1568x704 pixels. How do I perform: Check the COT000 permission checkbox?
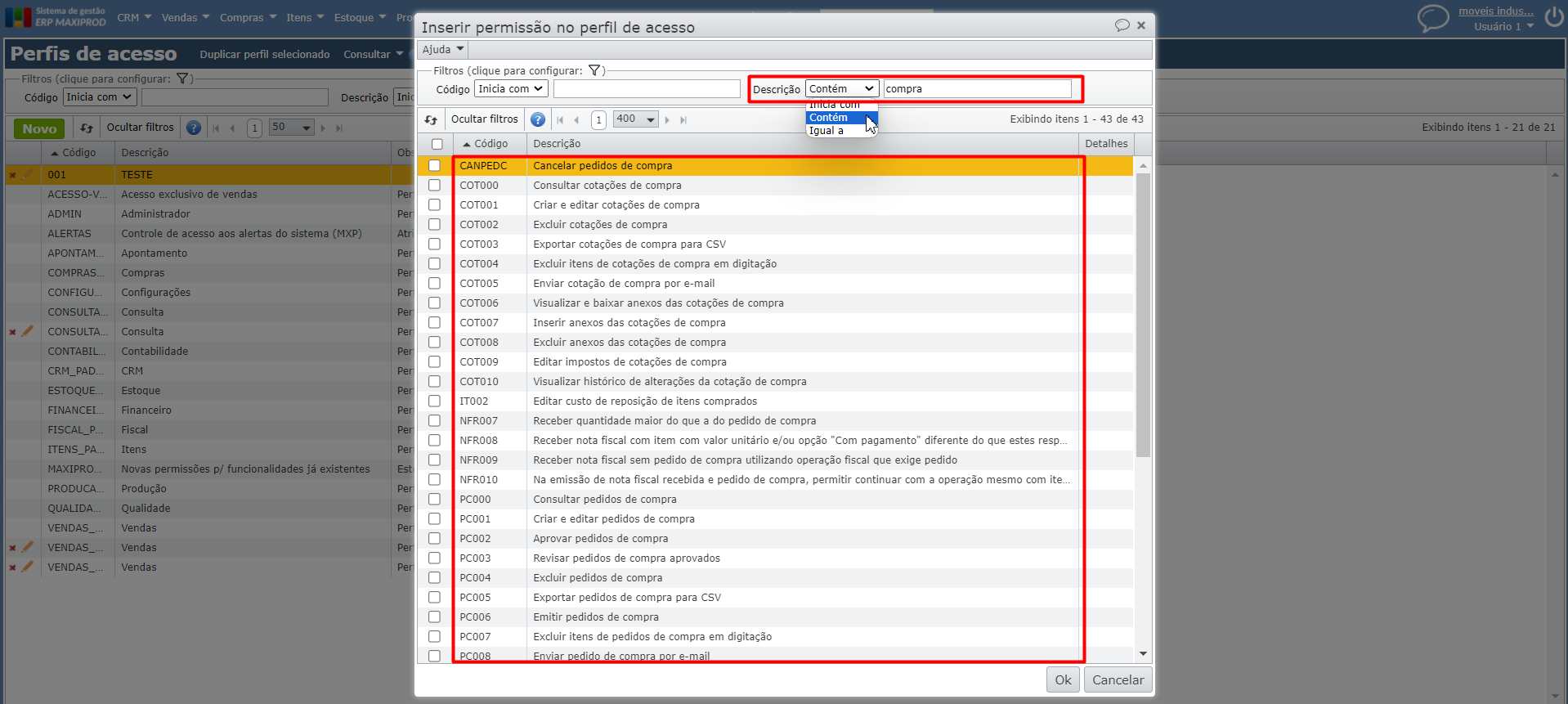pyautogui.click(x=434, y=185)
